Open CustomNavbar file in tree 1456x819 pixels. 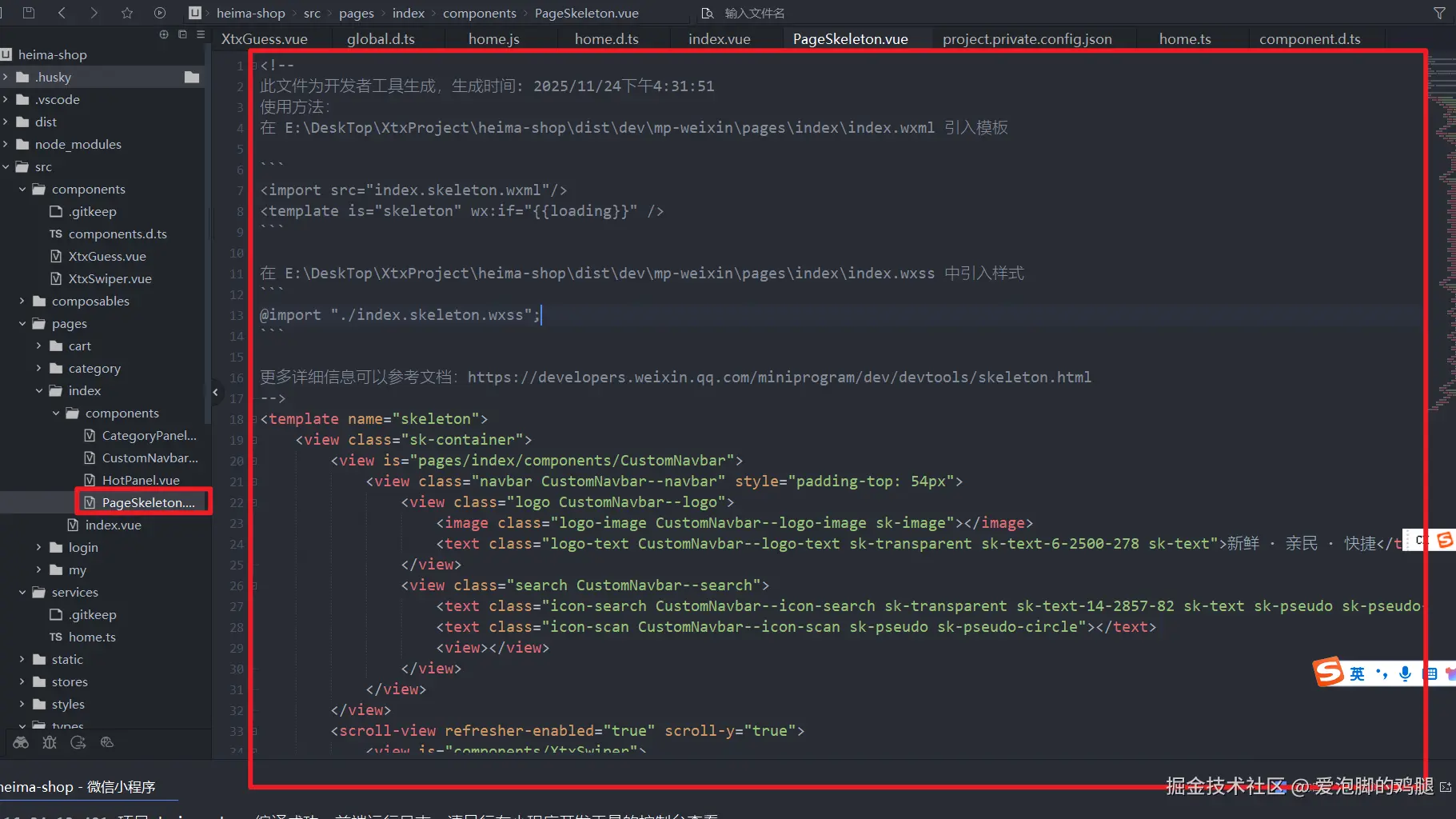(150, 457)
